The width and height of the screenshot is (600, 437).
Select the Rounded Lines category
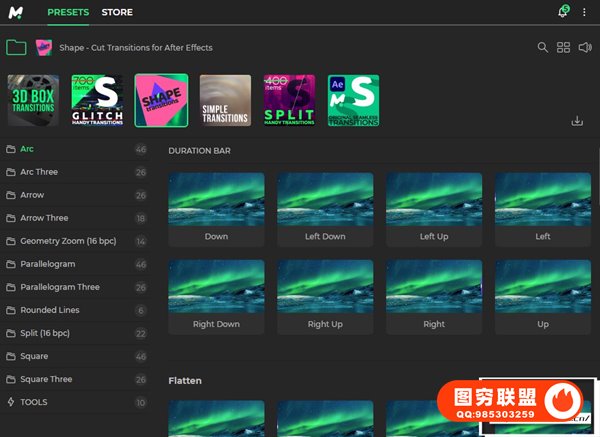point(51,310)
